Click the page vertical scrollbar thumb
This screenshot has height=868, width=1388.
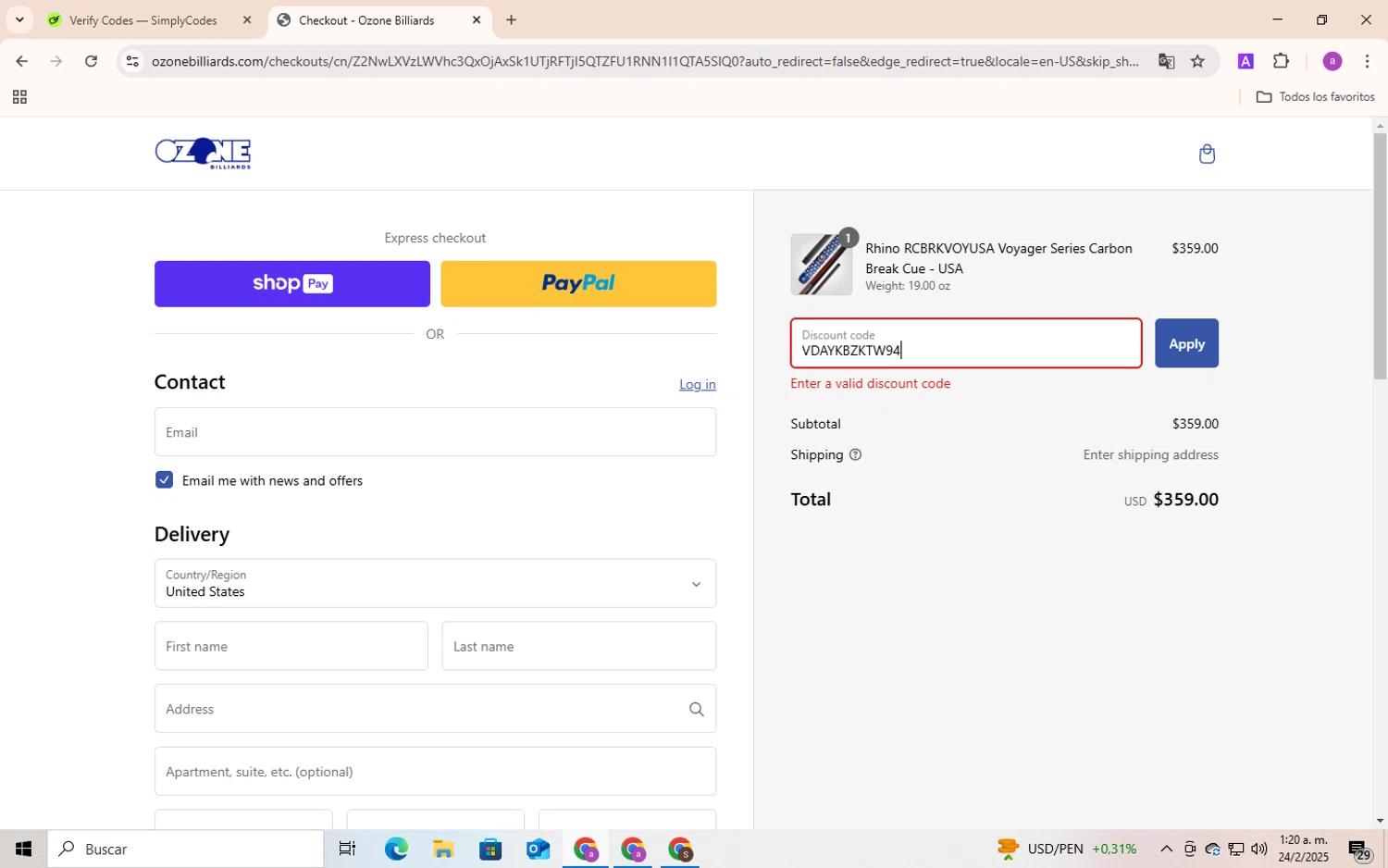1380,256
